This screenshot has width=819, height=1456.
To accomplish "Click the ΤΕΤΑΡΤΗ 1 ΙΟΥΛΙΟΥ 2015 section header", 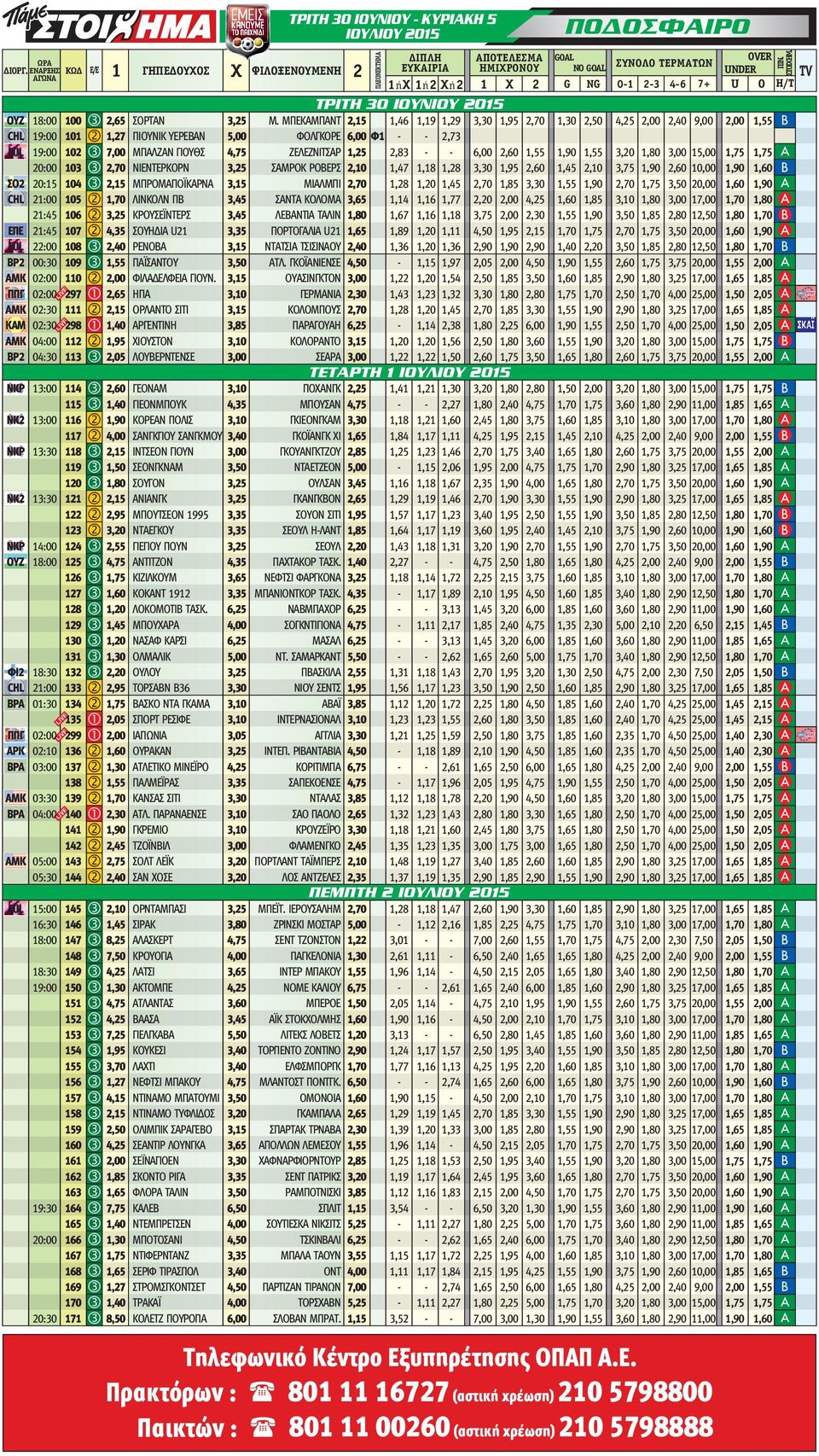I will tap(409, 372).
